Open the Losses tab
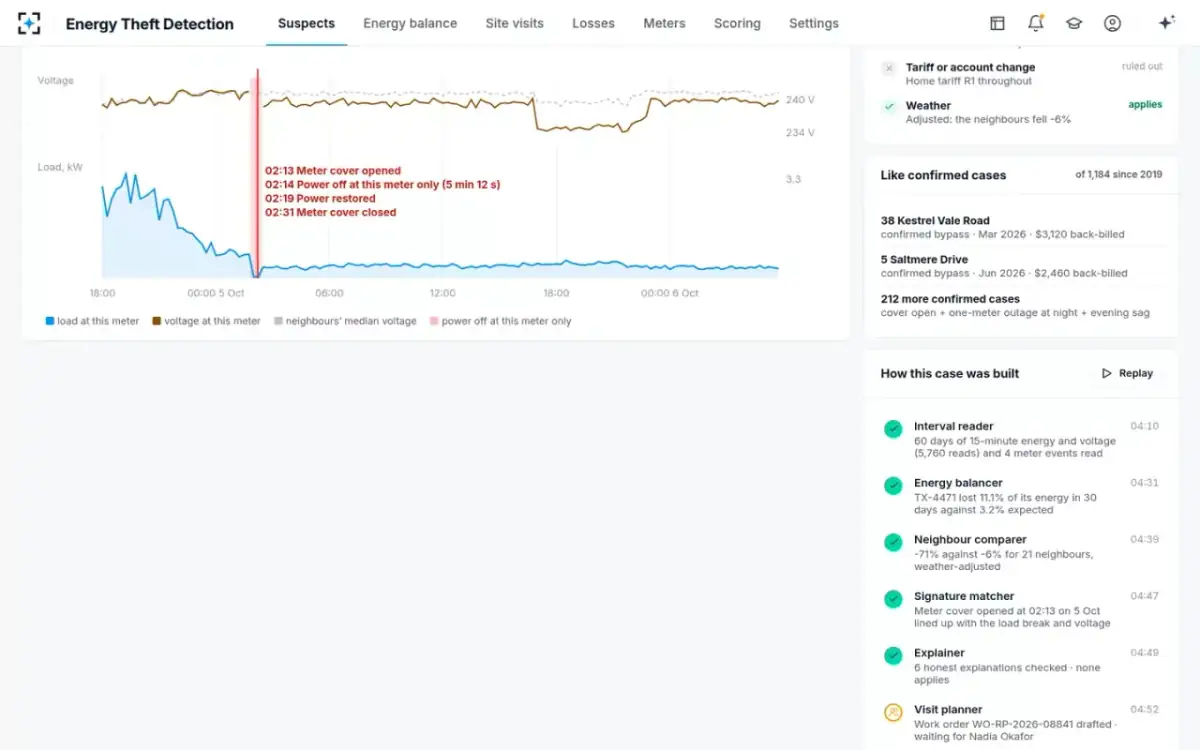 593,23
